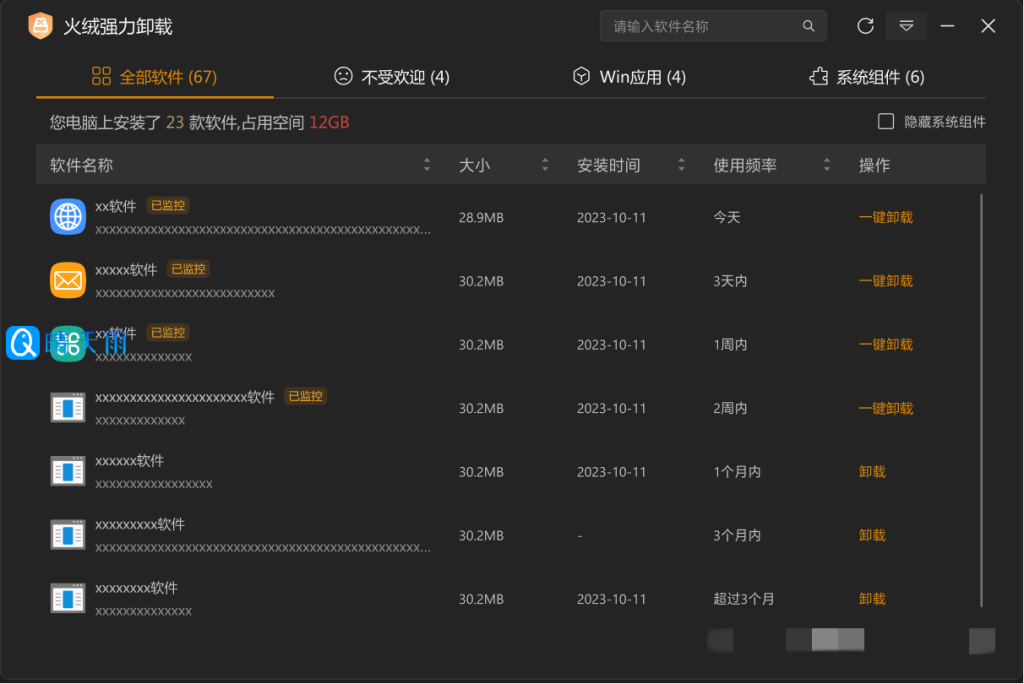Sort by 软件名称 column arrows
1024x684 pixels.
[x=427, y=165]
